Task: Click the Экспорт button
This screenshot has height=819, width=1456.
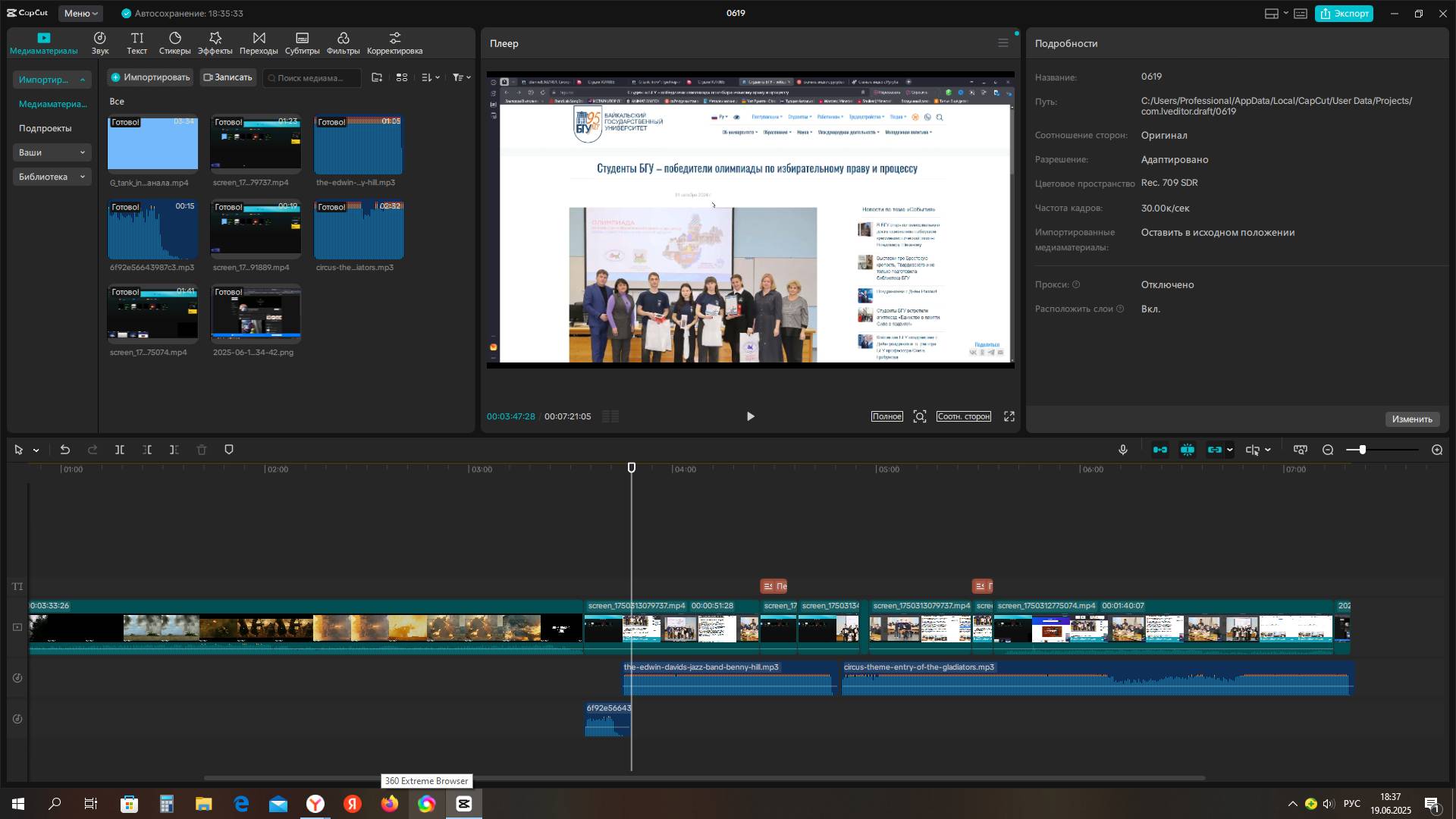Action: pos(1344,14)
